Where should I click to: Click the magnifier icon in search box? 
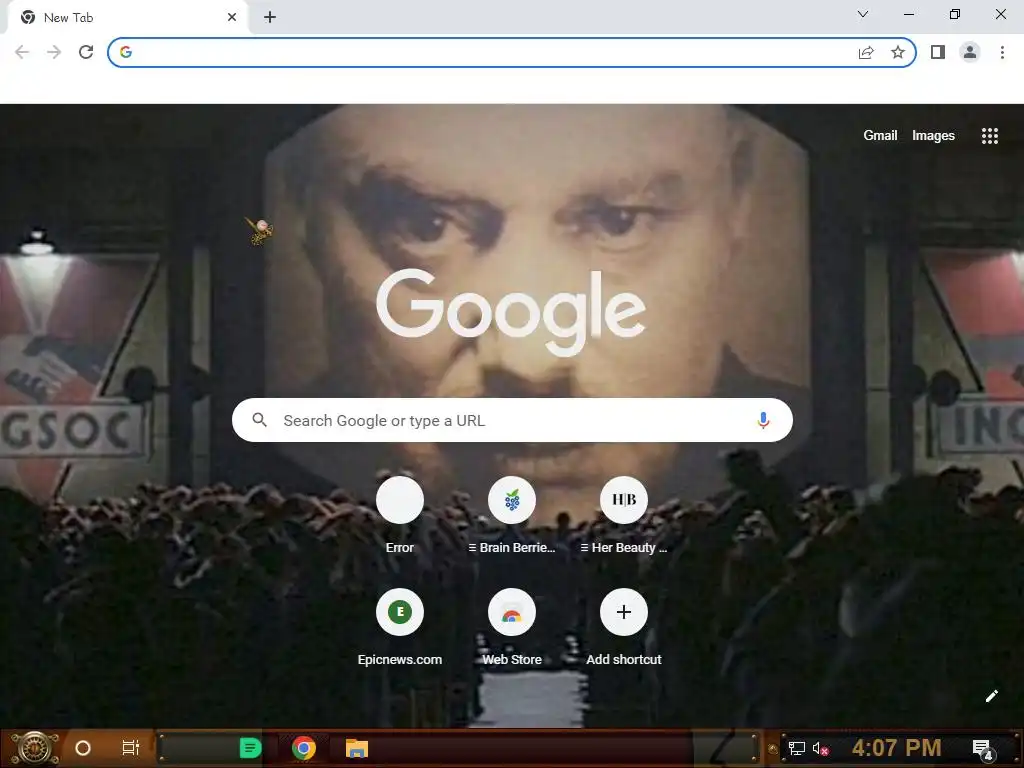(259, 420)
